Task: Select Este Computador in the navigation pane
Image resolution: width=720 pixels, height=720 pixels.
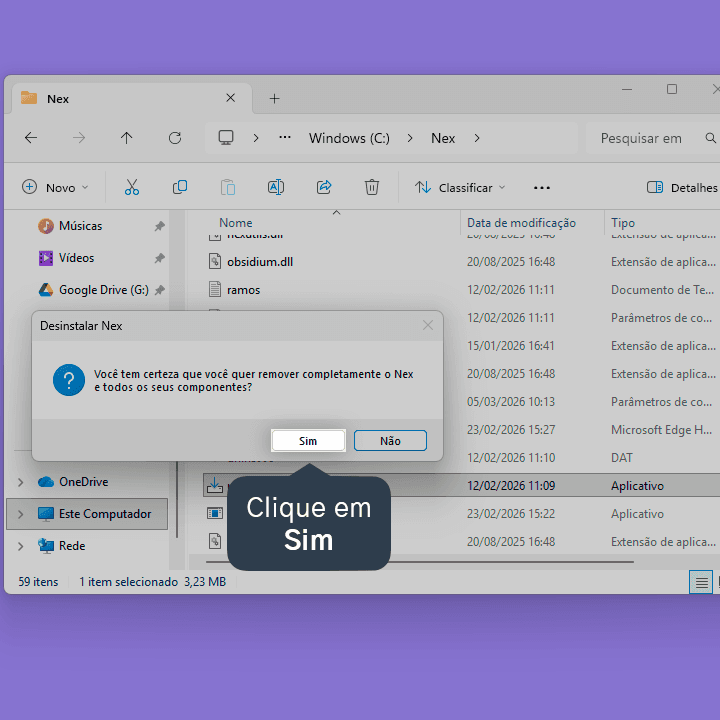Action: (x=105, y=514)
